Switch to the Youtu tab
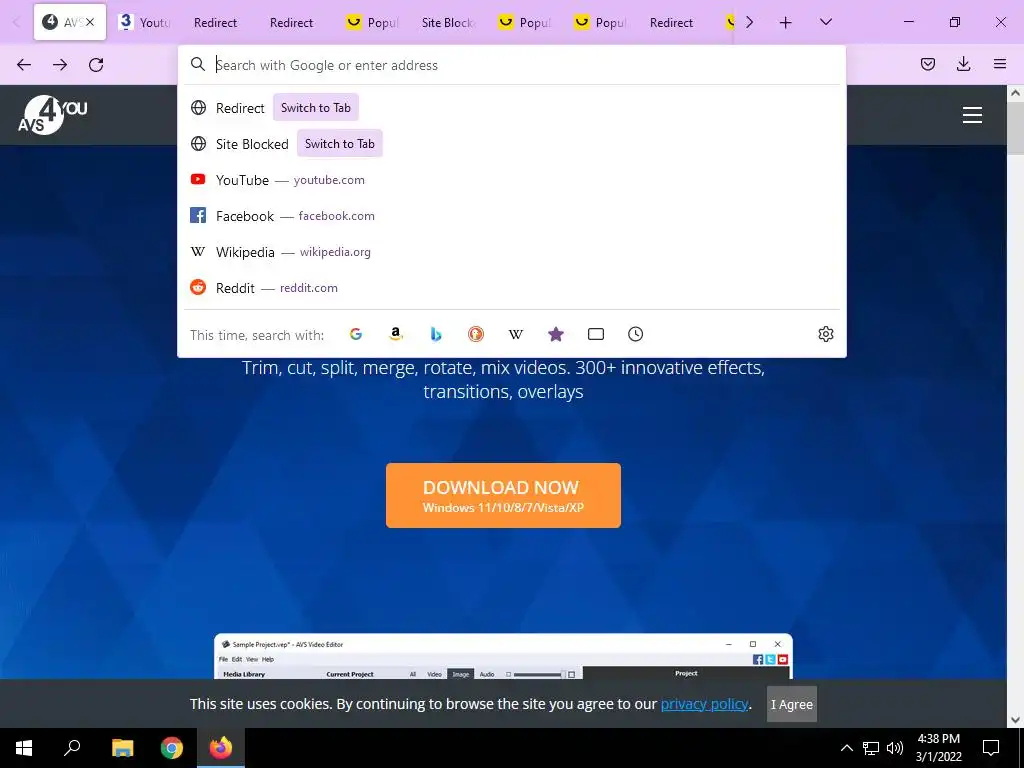Image resolution: width=1024 pixels, height=768 pixels. click(145, 23)
